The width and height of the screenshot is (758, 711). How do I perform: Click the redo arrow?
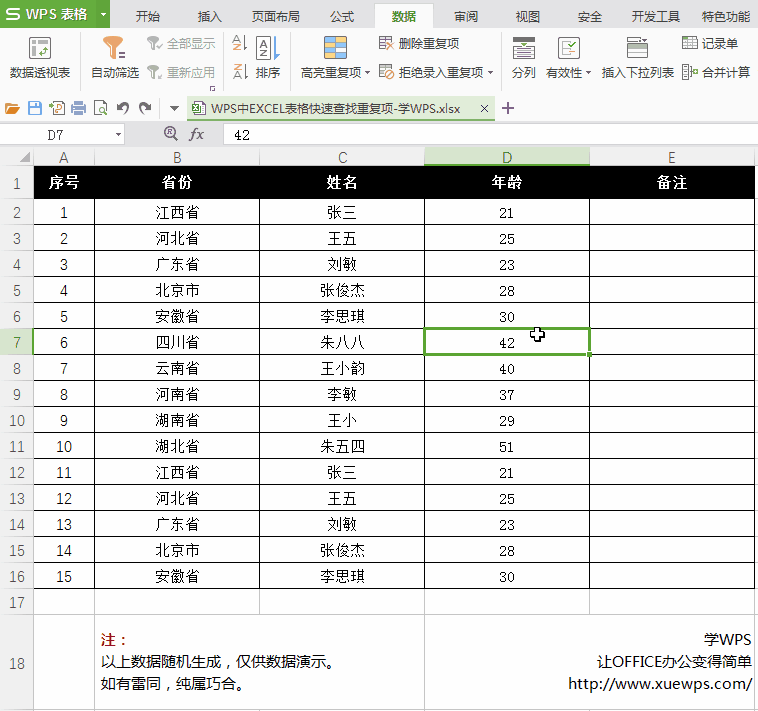(145, 108)
